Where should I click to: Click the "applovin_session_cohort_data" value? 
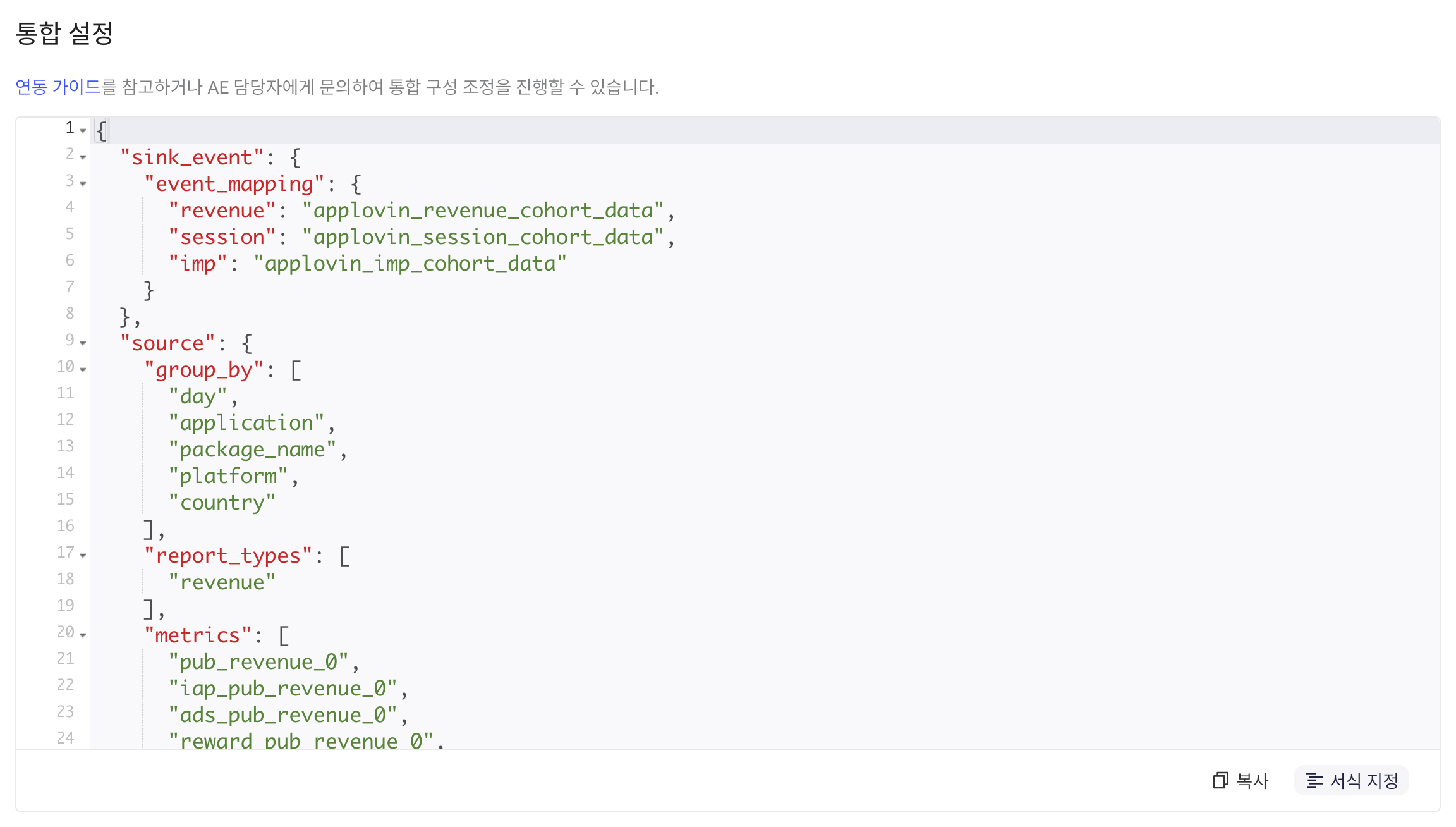pyautogui.click(x=483, y=236)
